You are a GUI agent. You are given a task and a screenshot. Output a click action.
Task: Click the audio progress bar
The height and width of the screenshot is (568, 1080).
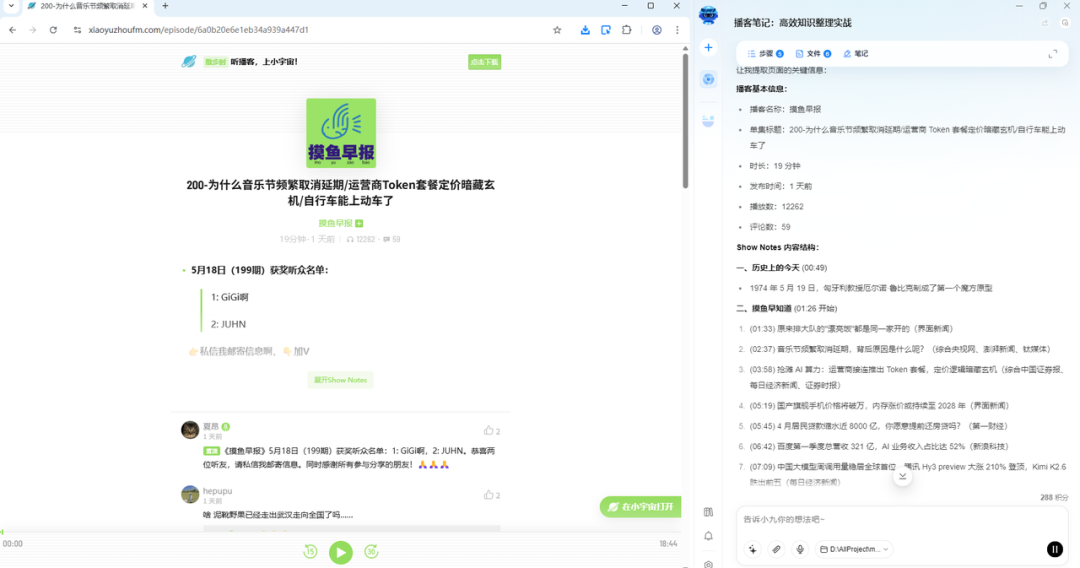point(340,532)
